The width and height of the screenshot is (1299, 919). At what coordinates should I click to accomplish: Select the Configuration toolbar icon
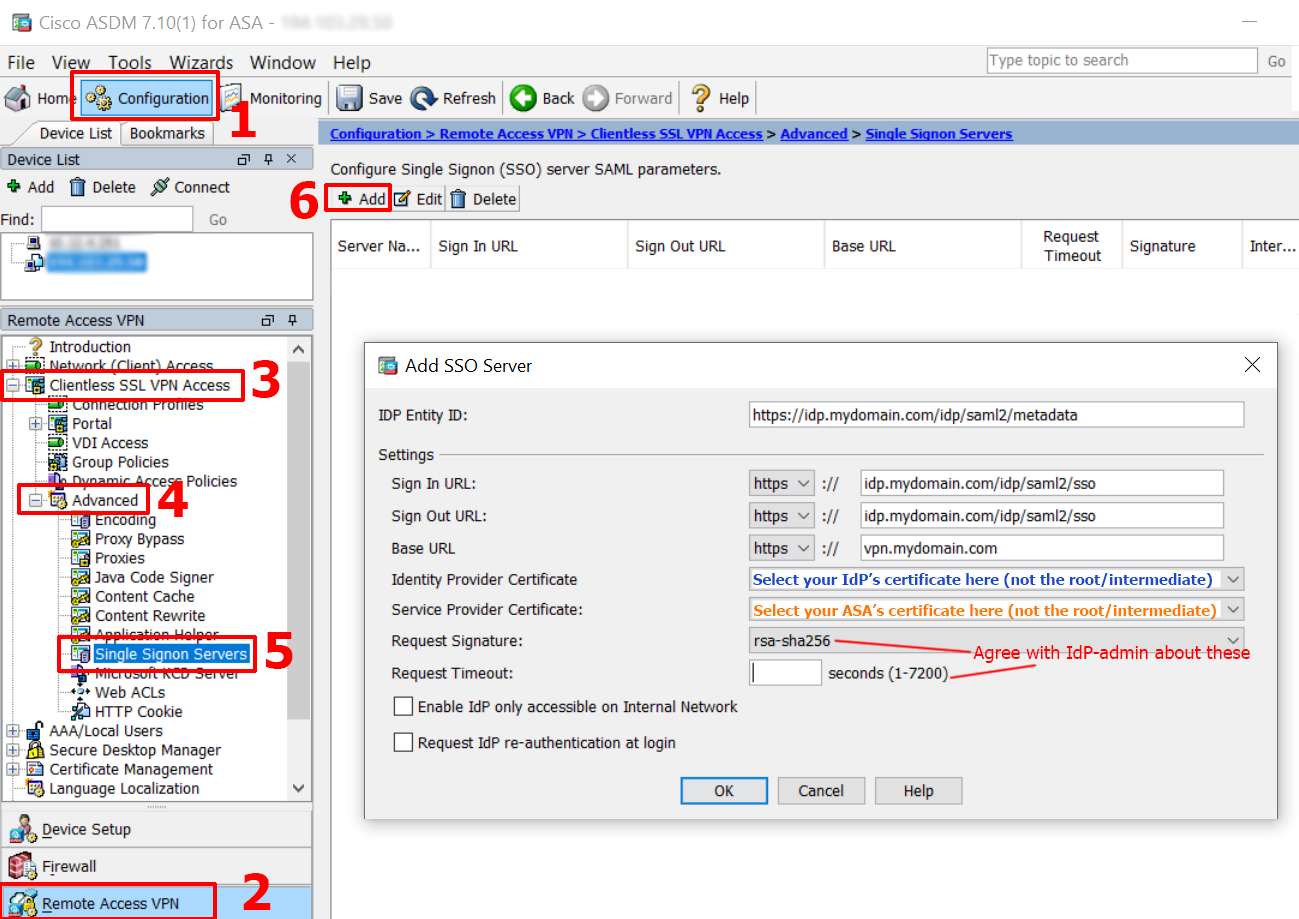145,98
